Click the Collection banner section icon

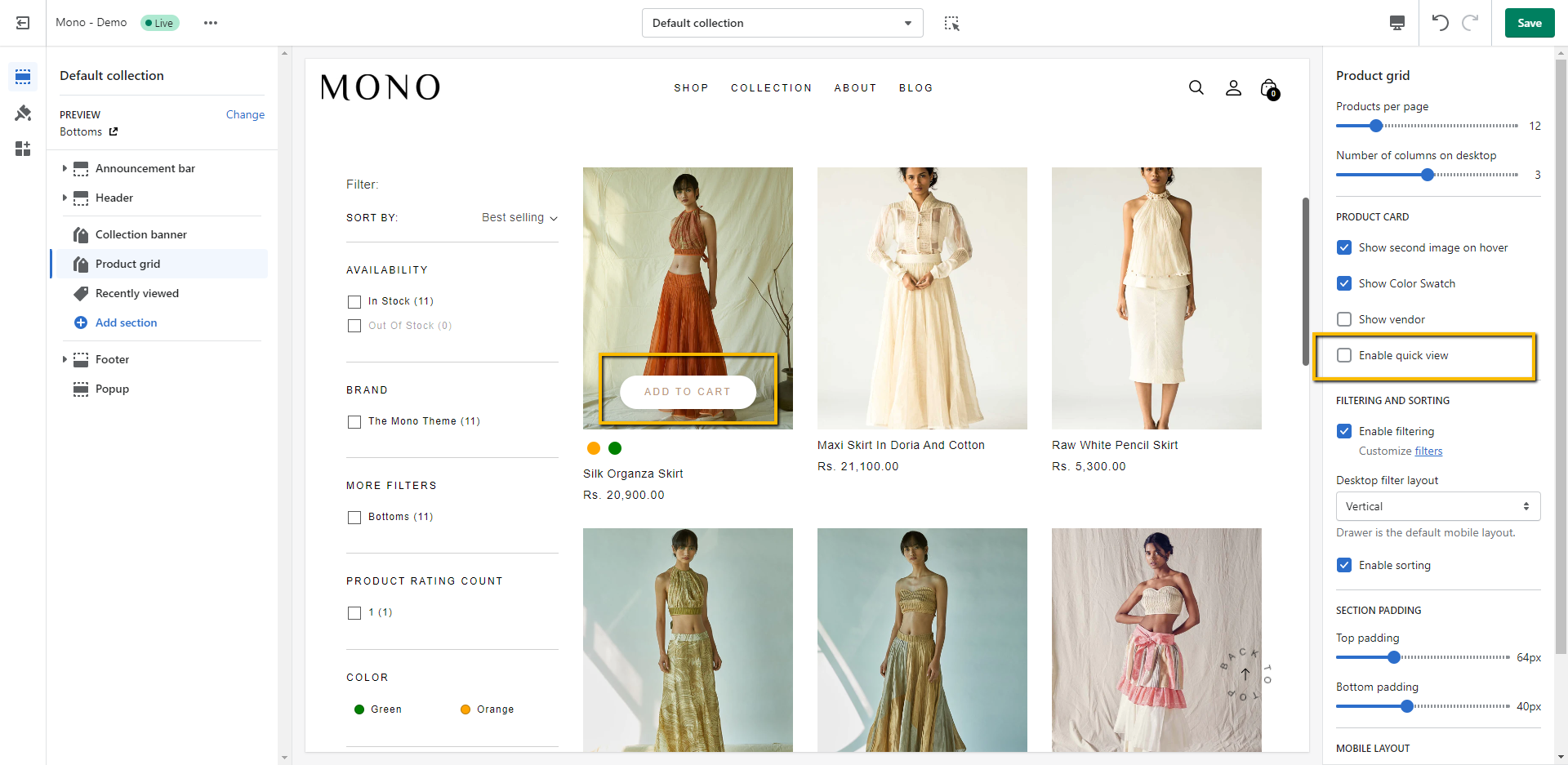tap(81, 235)
